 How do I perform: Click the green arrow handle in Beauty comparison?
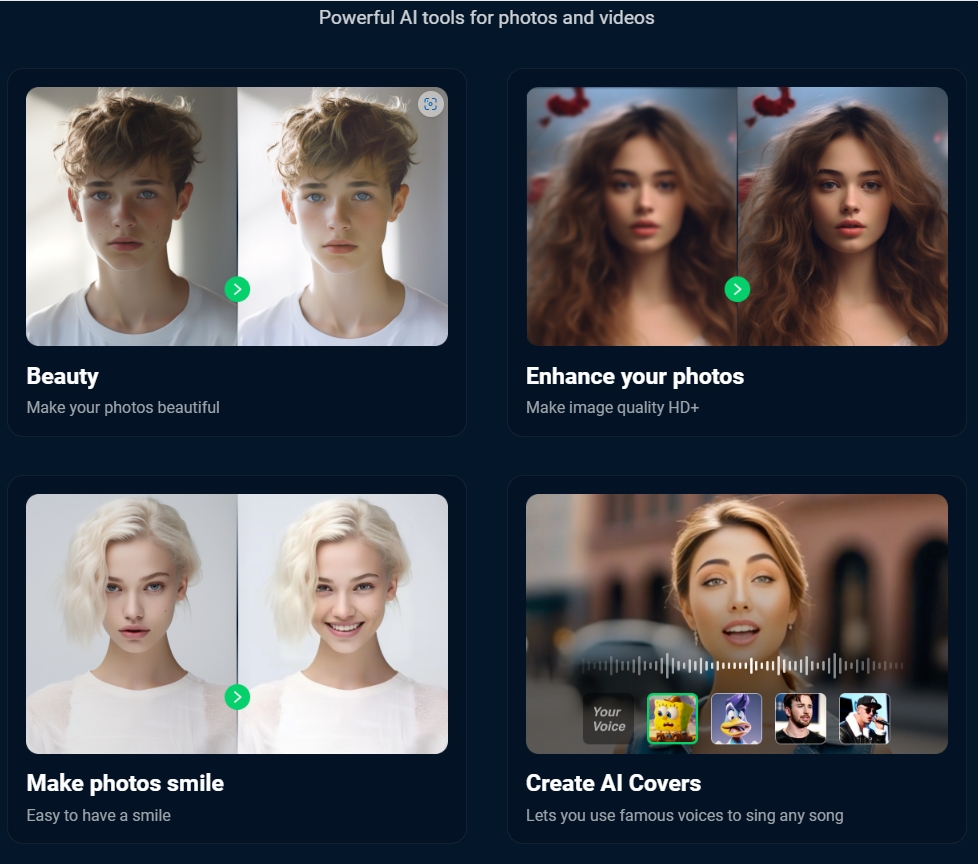pyautogui.click(x=237, y=289)
